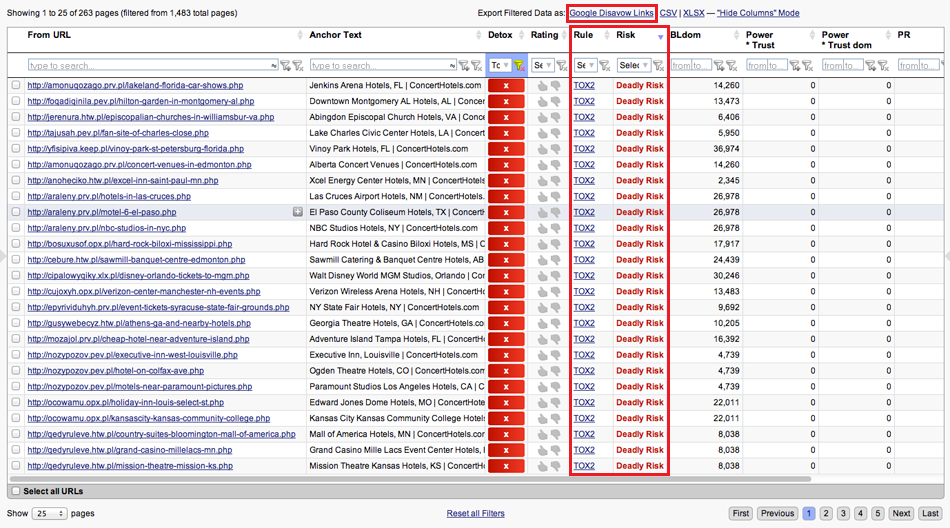The width and height of the screenshot is (950, 528).
Task: Enable the Select all URLs checkbox
Action: [x=16, y=491]
